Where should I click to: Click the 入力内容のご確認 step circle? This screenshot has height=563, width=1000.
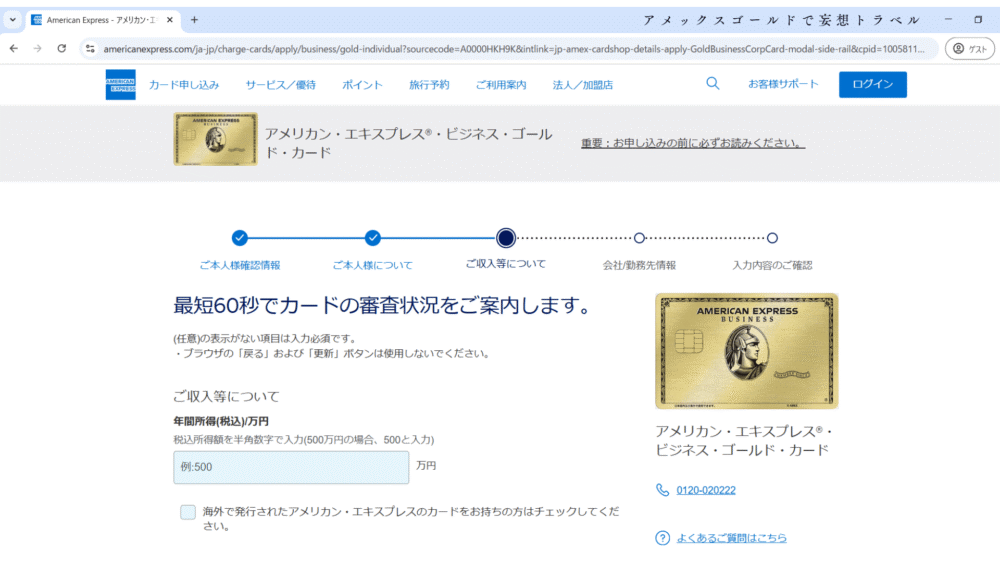tap(772, 238)
